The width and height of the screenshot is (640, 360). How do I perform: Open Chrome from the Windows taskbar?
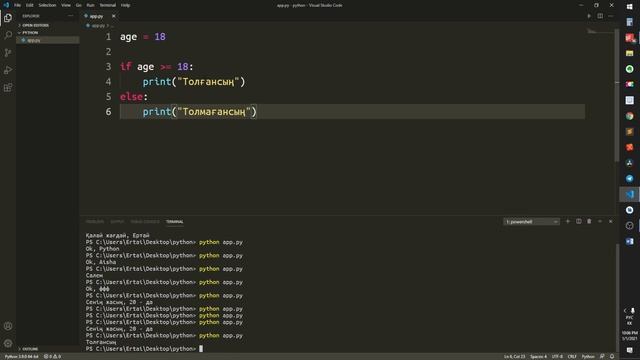point(629,116)
